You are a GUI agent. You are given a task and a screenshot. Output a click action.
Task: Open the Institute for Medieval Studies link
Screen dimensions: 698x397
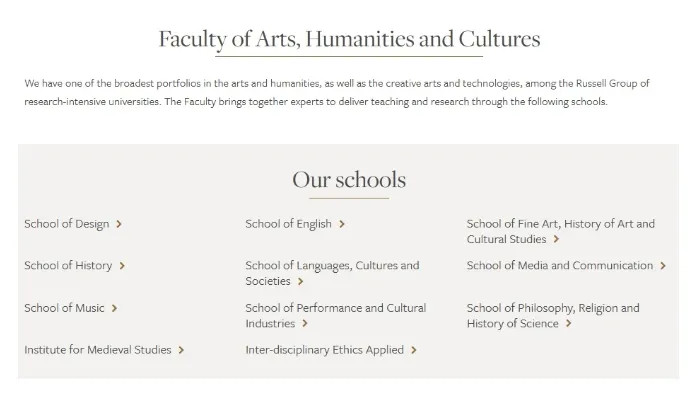[98, 350]
